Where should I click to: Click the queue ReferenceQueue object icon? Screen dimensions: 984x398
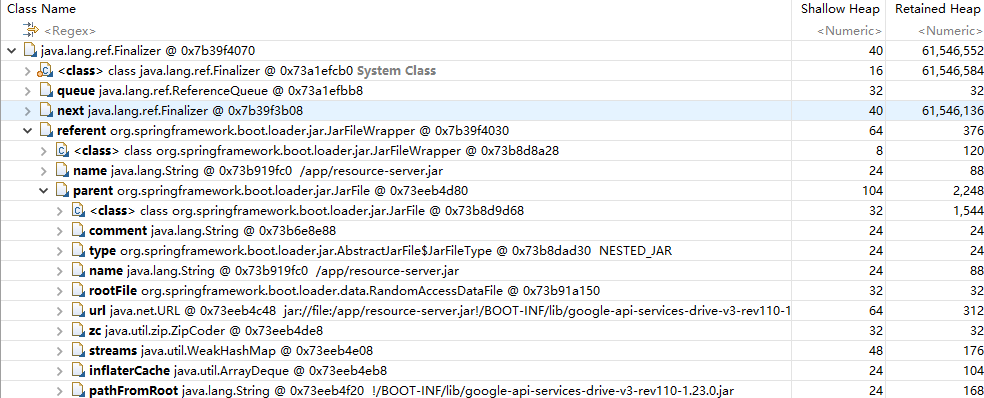45,91
